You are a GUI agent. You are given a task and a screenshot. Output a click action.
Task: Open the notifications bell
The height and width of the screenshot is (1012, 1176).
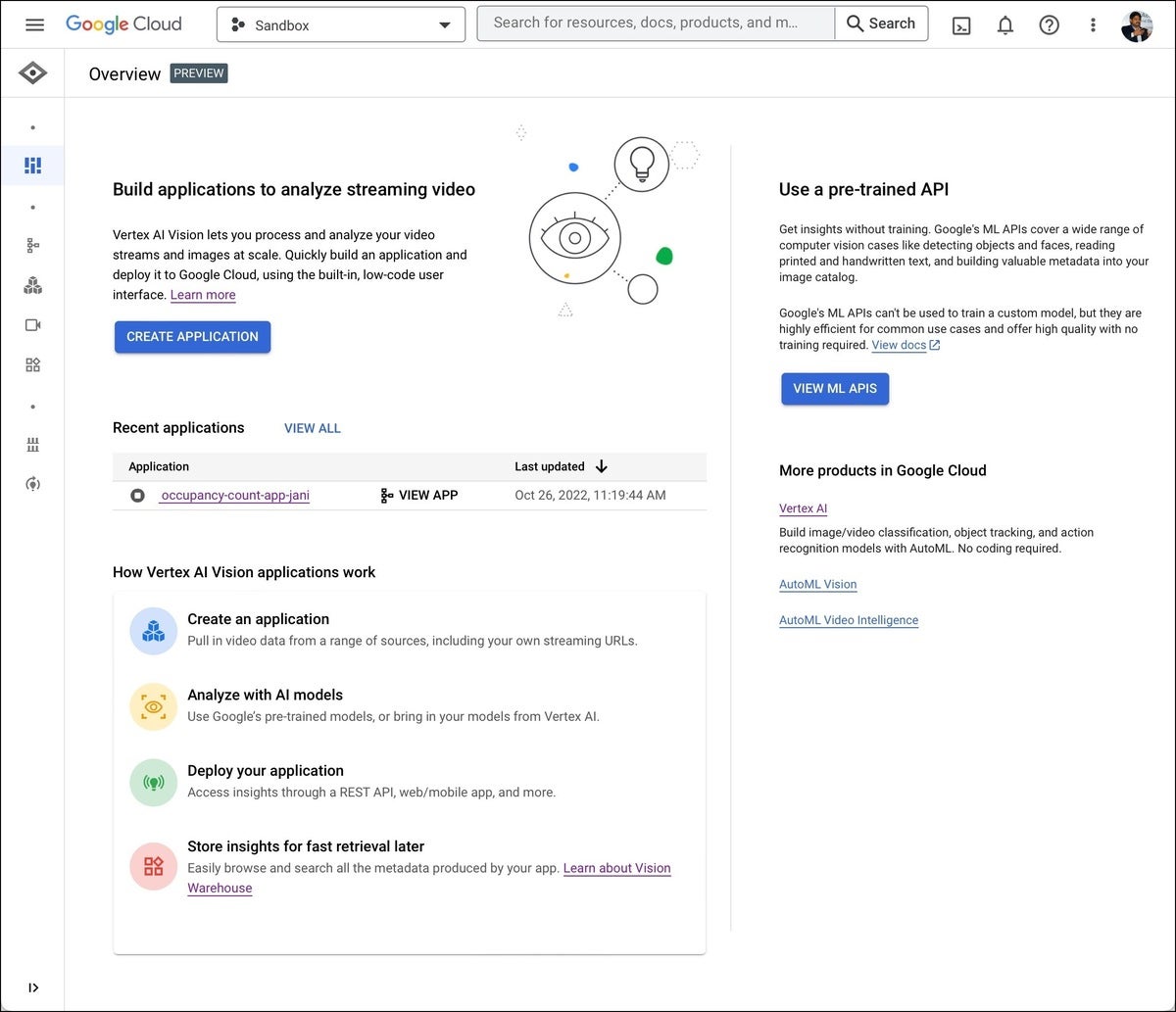click(1005, 25)
